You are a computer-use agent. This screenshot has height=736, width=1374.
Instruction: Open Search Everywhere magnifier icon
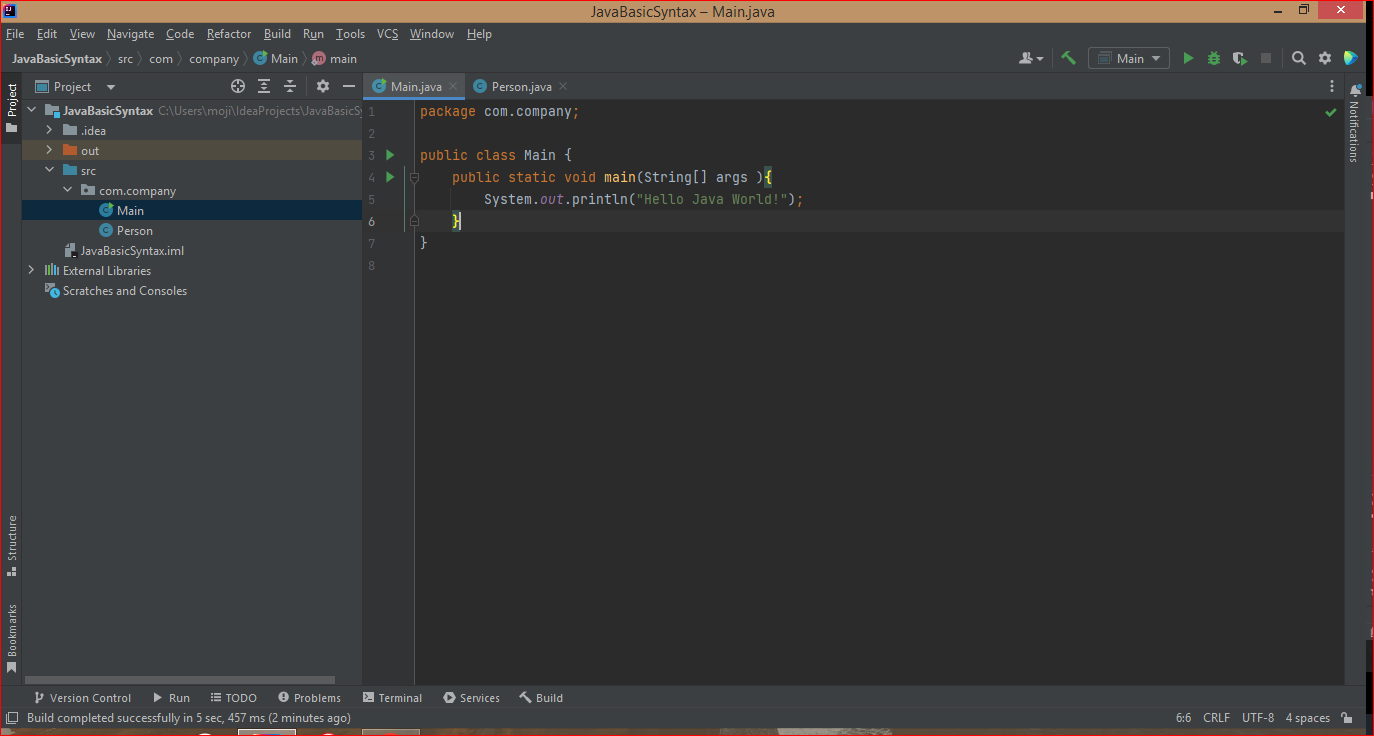(x=1298, y=58)
